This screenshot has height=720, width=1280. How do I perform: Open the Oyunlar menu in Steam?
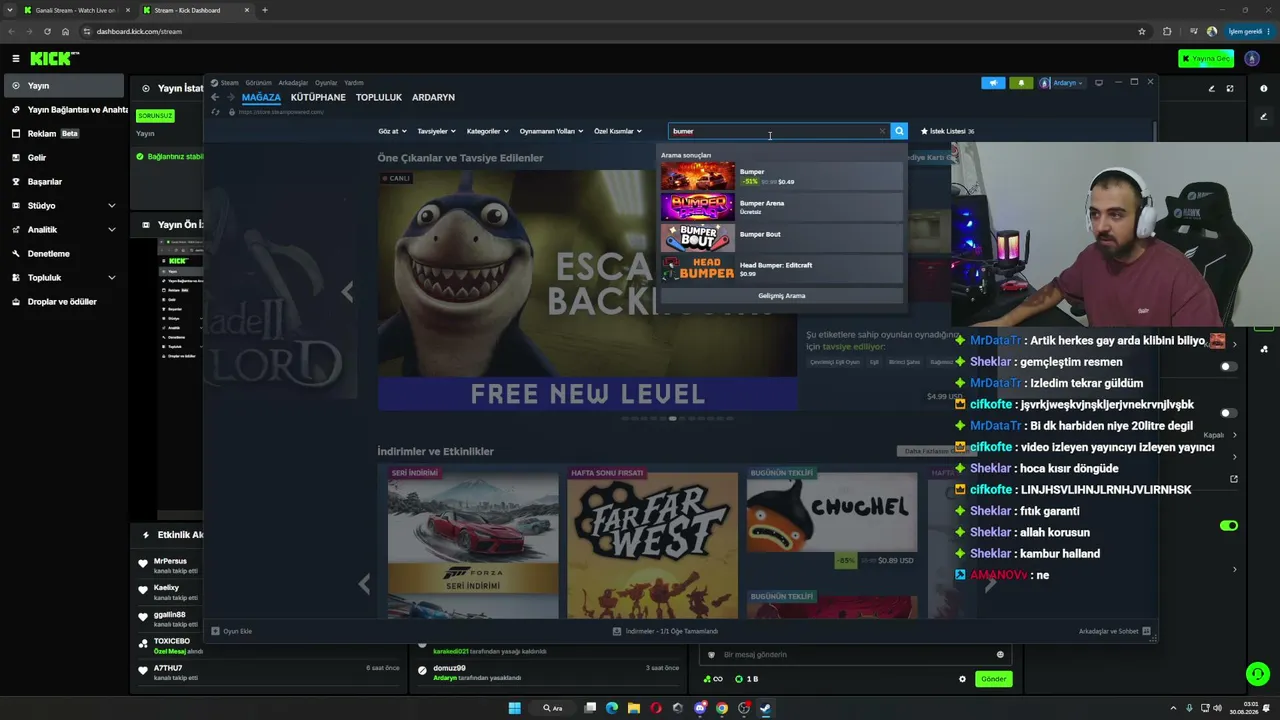326,83
